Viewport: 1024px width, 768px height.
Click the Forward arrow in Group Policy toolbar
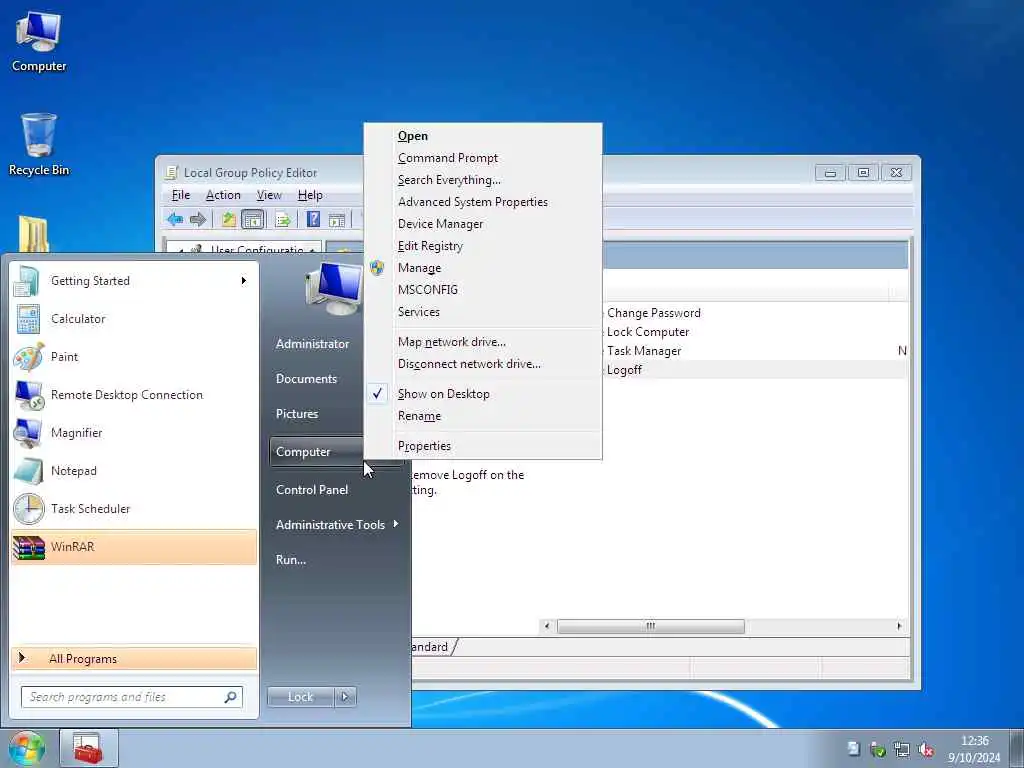(198, 219)
